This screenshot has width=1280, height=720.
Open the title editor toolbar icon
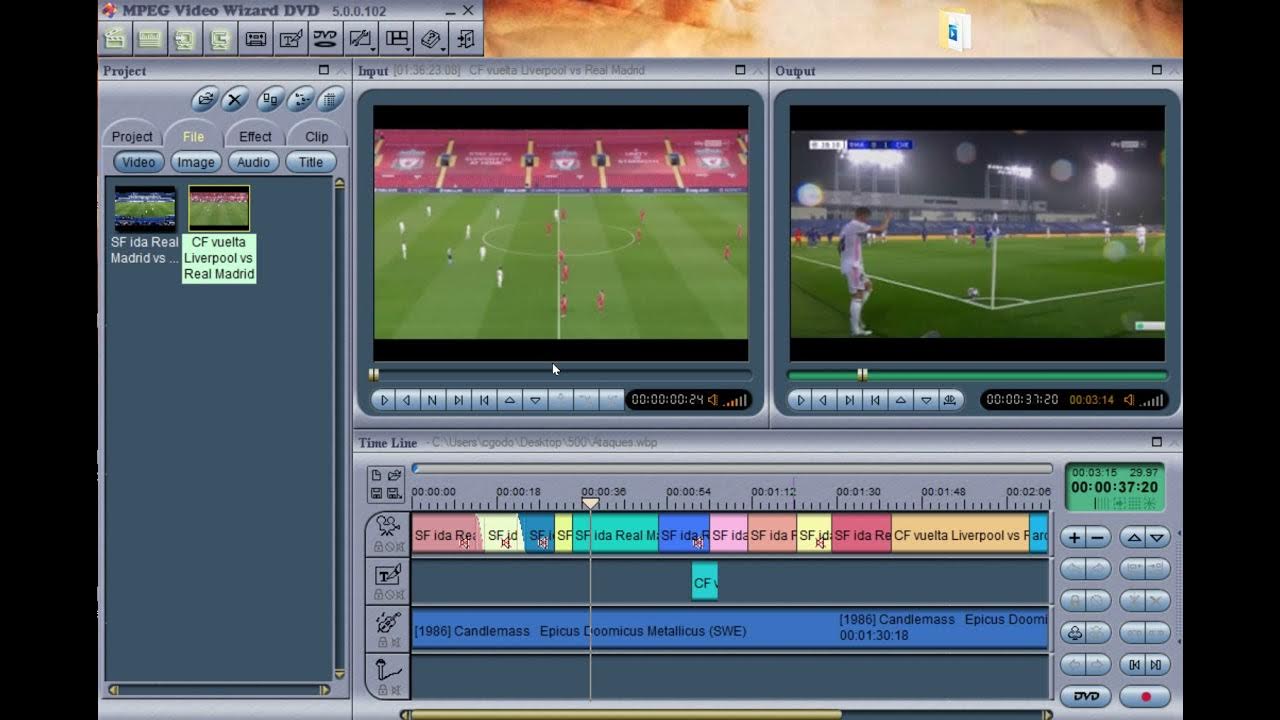click(x=290, y=39)
